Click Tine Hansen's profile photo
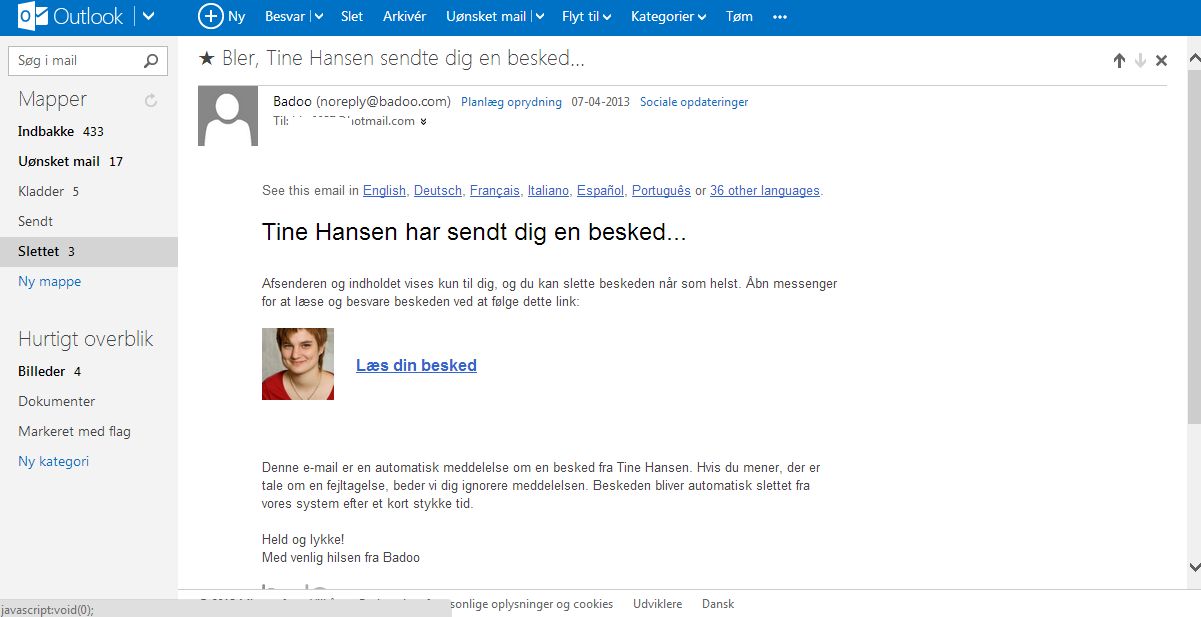The width and height of the screenshot is (1201, 617). [x=298, y=364]
